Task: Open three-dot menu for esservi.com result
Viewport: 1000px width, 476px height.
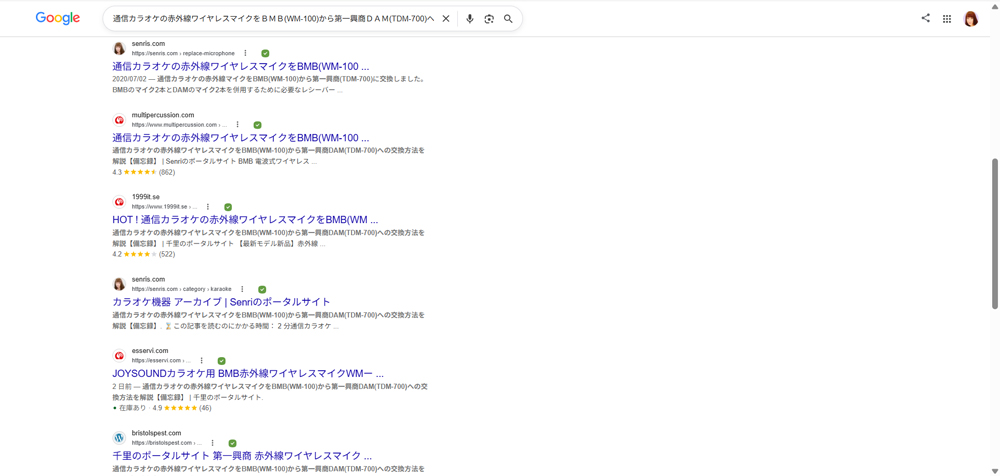Action: coord(202,360)
